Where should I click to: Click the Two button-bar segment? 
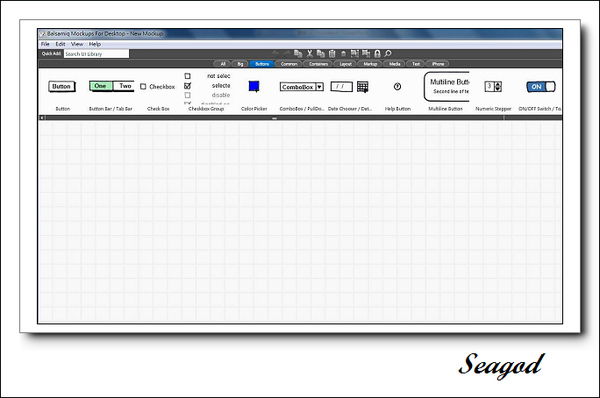[124, 86]
